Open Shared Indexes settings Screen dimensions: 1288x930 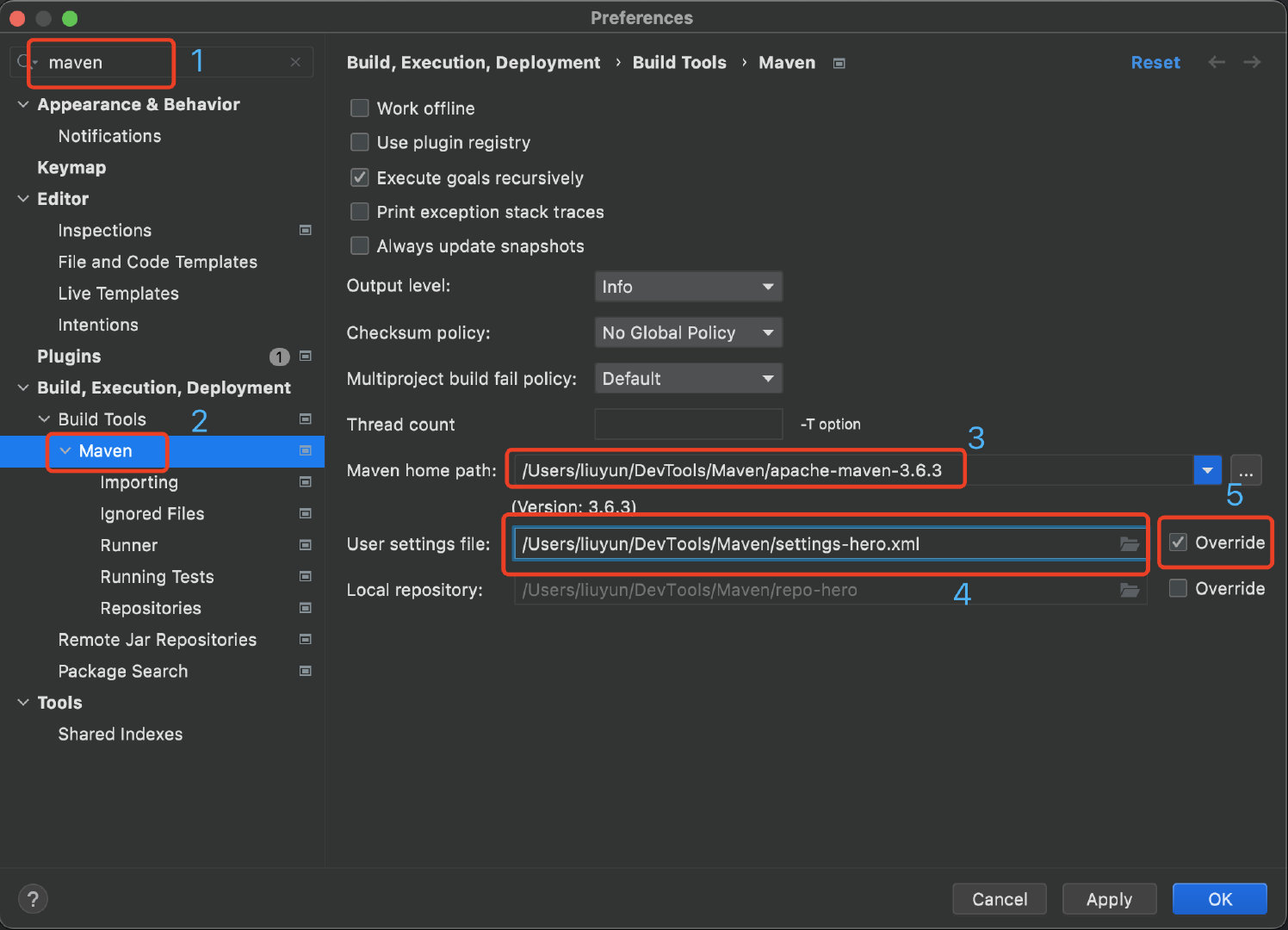(121, 734)
